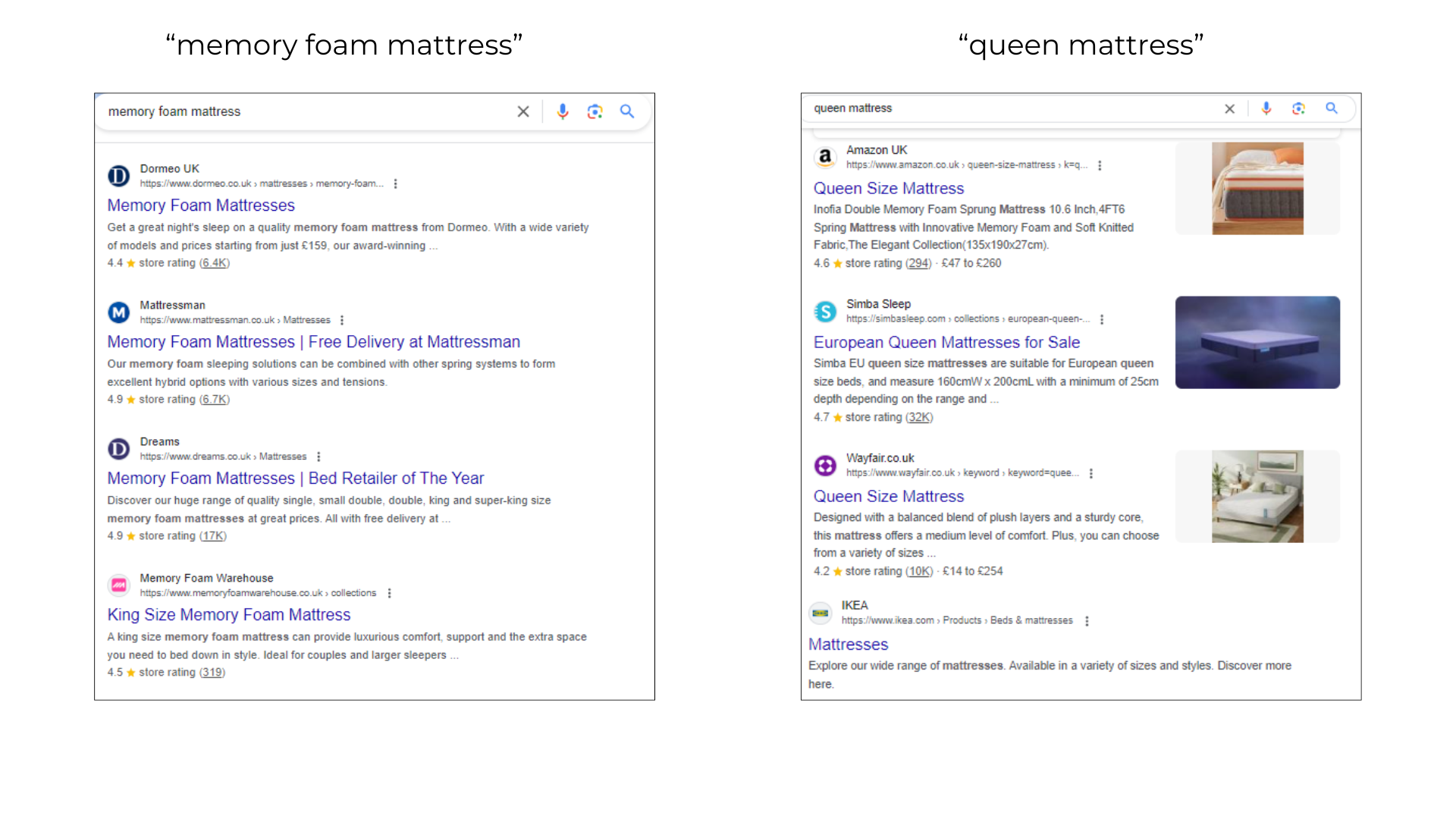Click Google Lens icon in queen mattress search

pos(1298,108)
